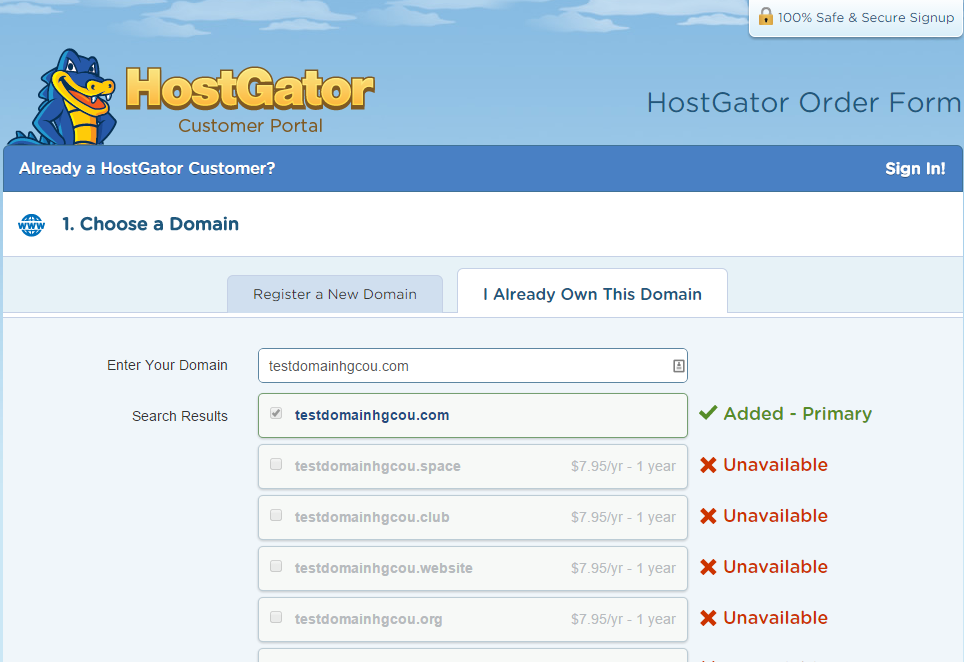The image size is (964, 662).
Task: Click the contact card icon inside domain field
Action: [678, 366]
